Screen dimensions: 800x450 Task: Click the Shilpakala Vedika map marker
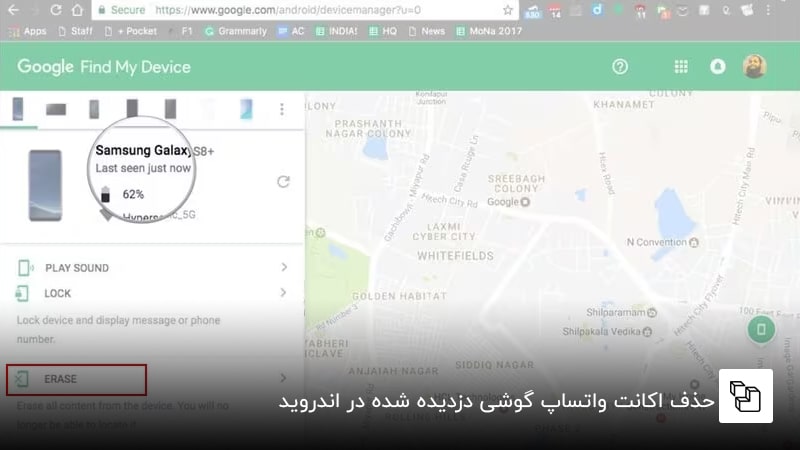coord(647,332)
